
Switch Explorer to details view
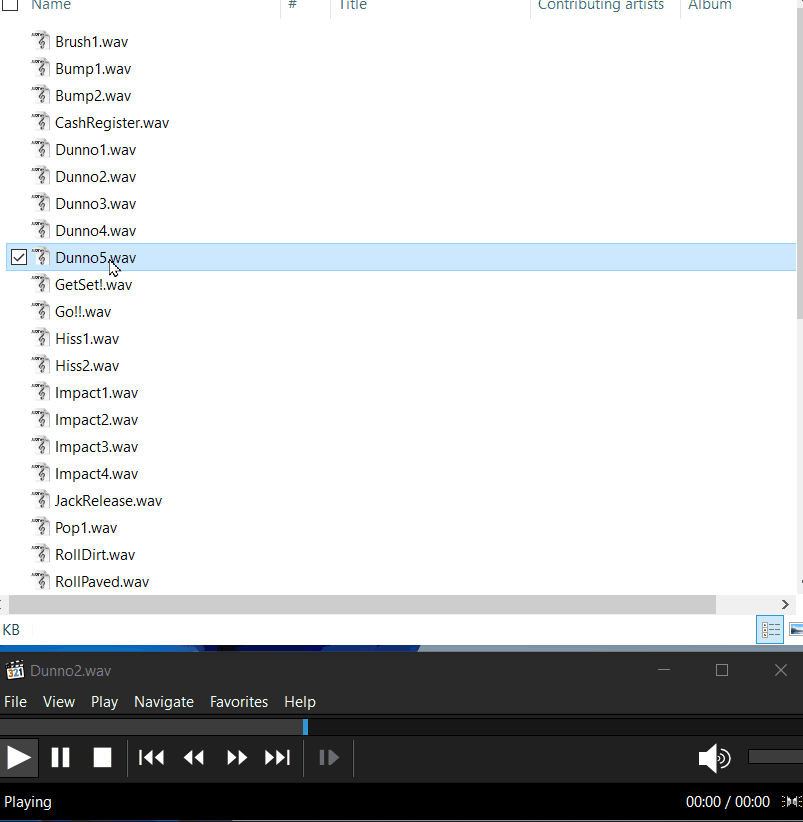770,629
